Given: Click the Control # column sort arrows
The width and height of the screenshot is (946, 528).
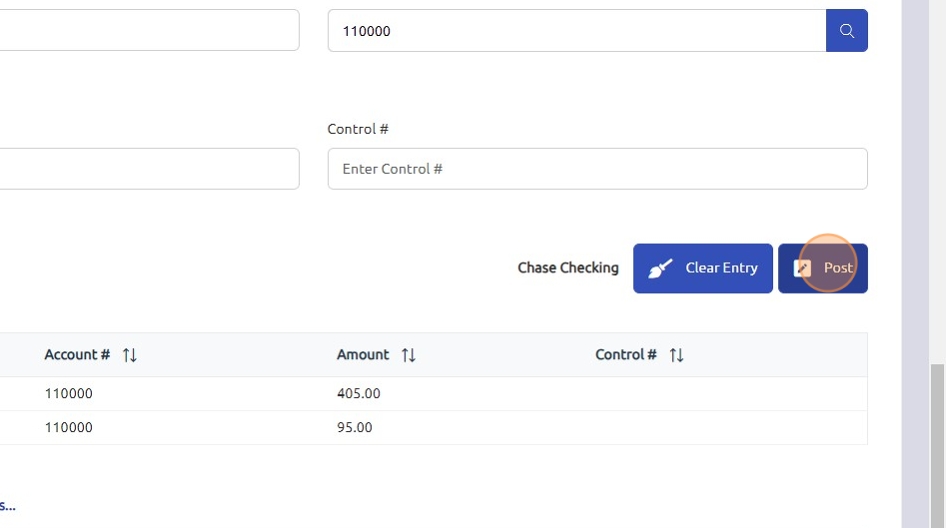Looking at the screenshot, I should [x=677, y=355].
